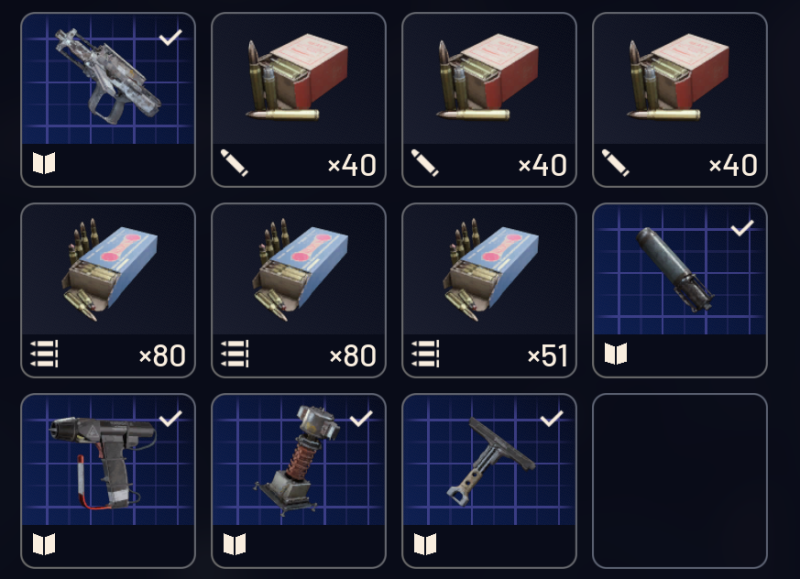The width and height of the screenshot is (800, 579).
Task: Select the silencer blueprint item
Action: (680, 290)
